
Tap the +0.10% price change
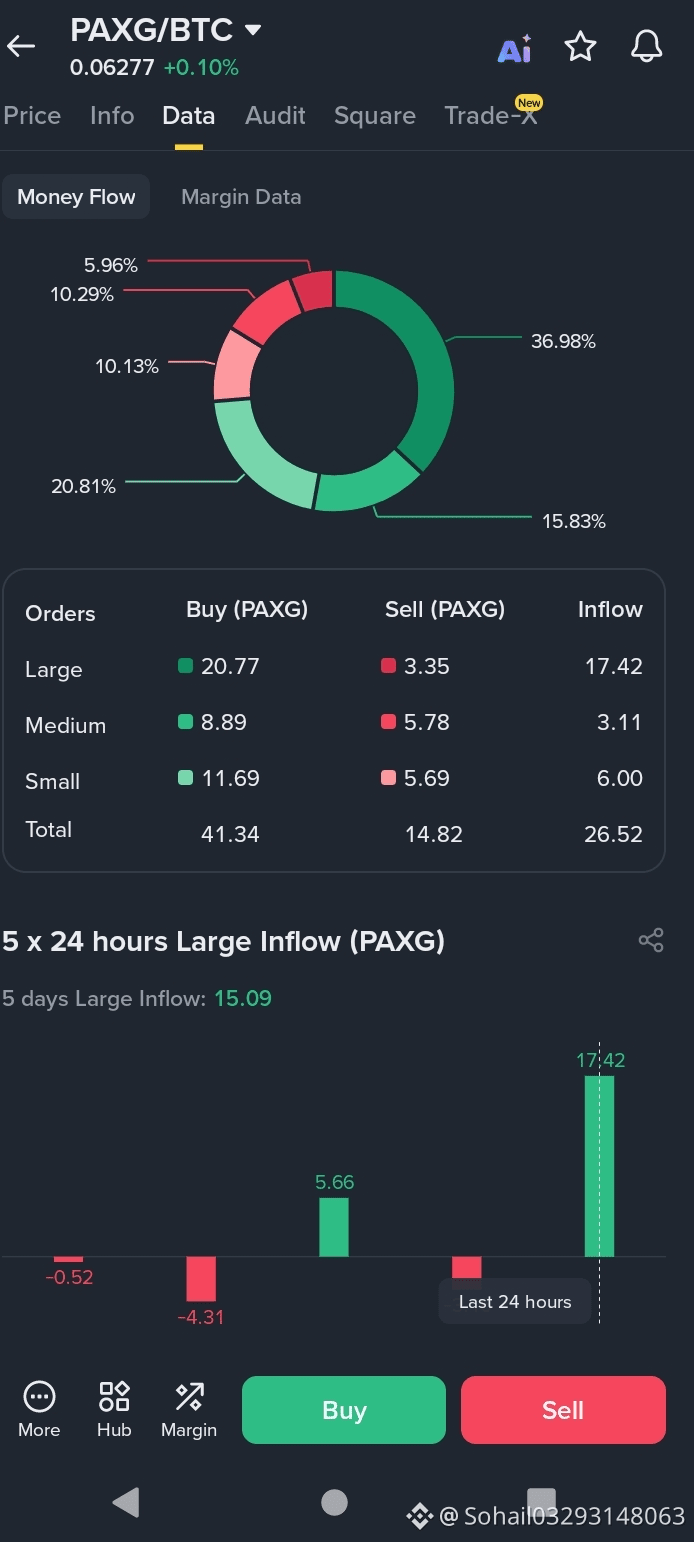(201, 68)
